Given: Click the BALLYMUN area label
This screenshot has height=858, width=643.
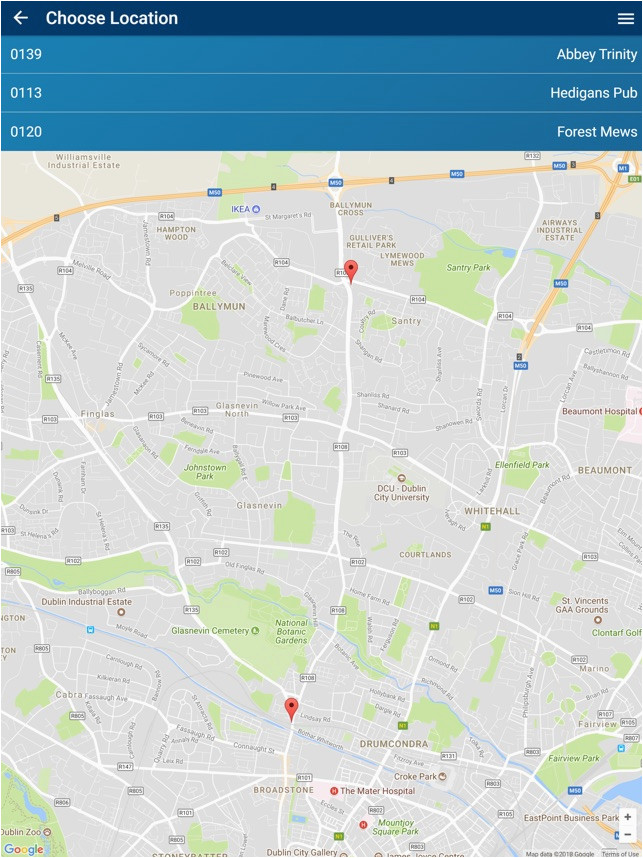Looking at the screenshot, I should [219, 306].
